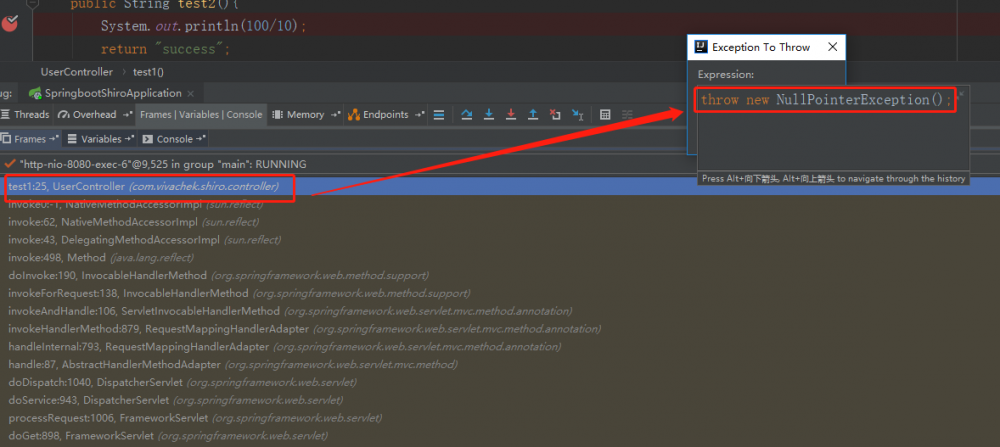The image size is (1000, 447).
Task: Click the blue Step Into icon
Action: coord(489,115)
